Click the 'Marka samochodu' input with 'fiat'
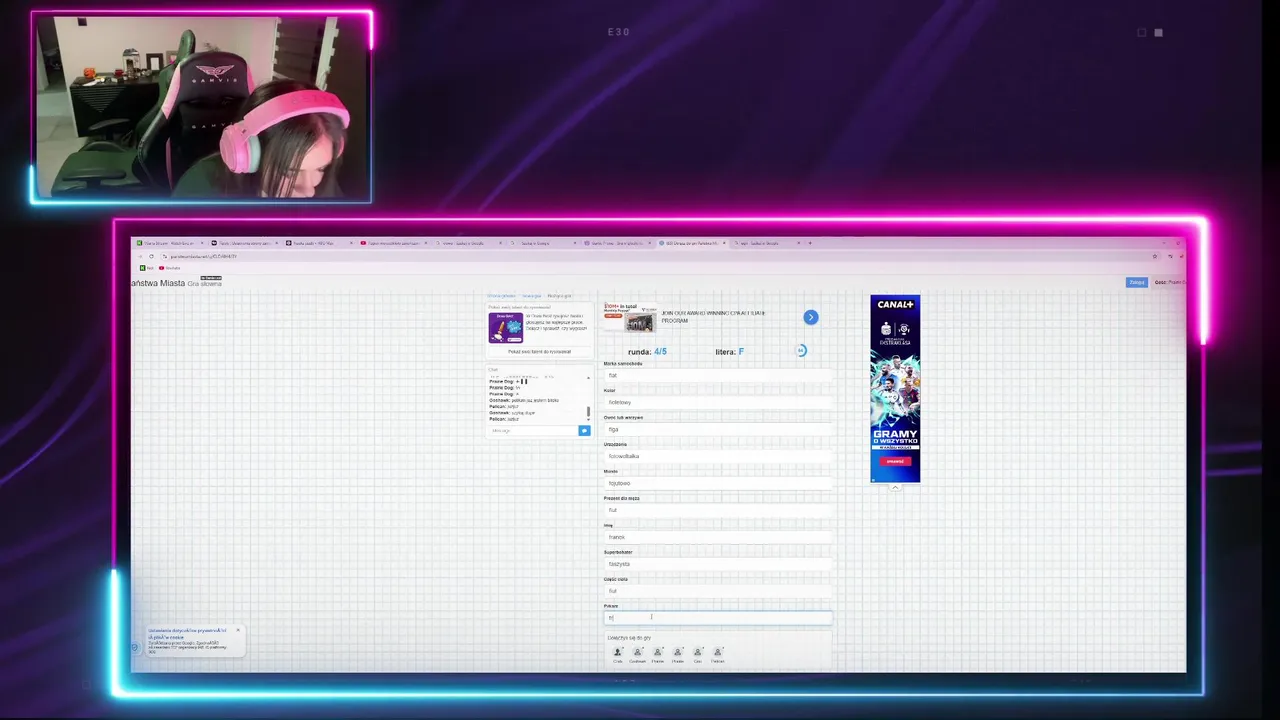Screen dimensions: 1280x720 [x=718, y=375]
